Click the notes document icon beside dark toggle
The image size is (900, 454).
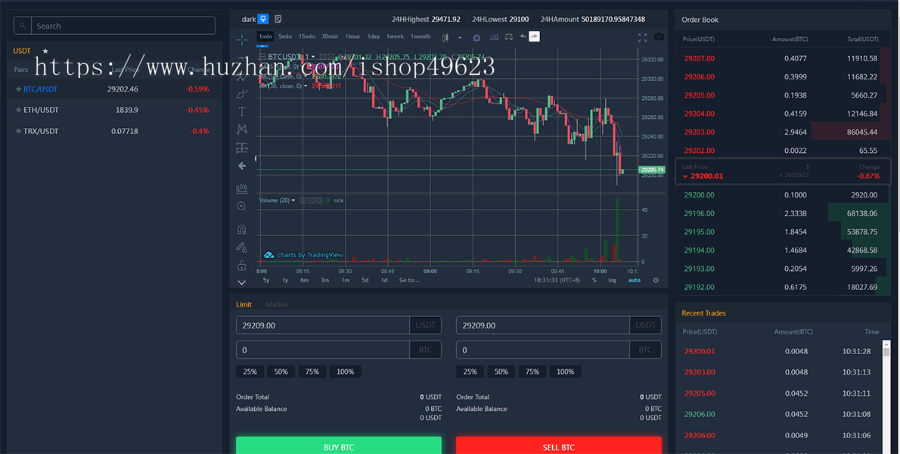pos(278,19)
